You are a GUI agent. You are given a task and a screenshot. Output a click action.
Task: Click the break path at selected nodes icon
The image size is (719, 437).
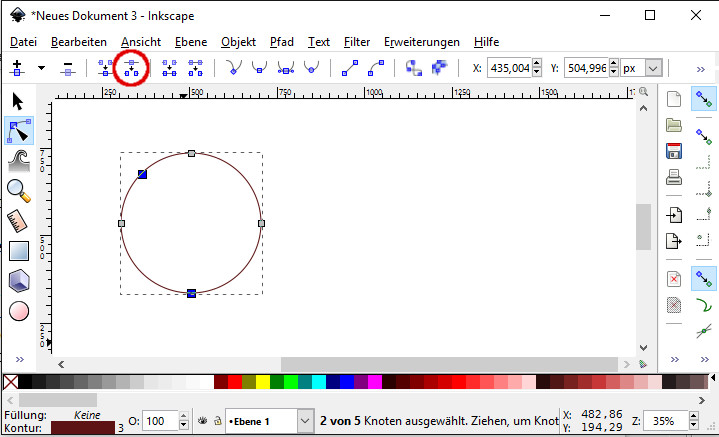pyautogui.click(x=131, y=68)
